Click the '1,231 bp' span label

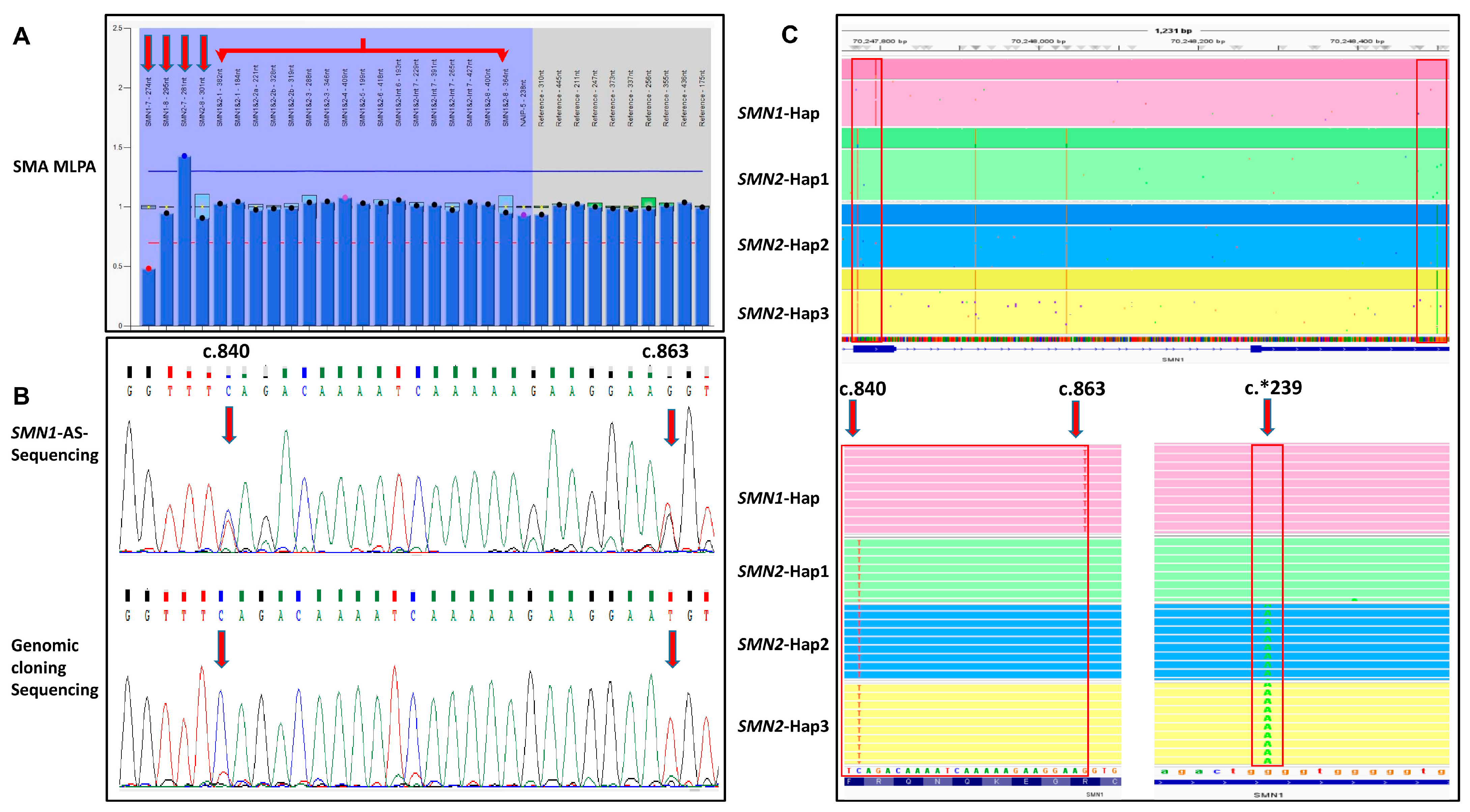pos(1173,31)
